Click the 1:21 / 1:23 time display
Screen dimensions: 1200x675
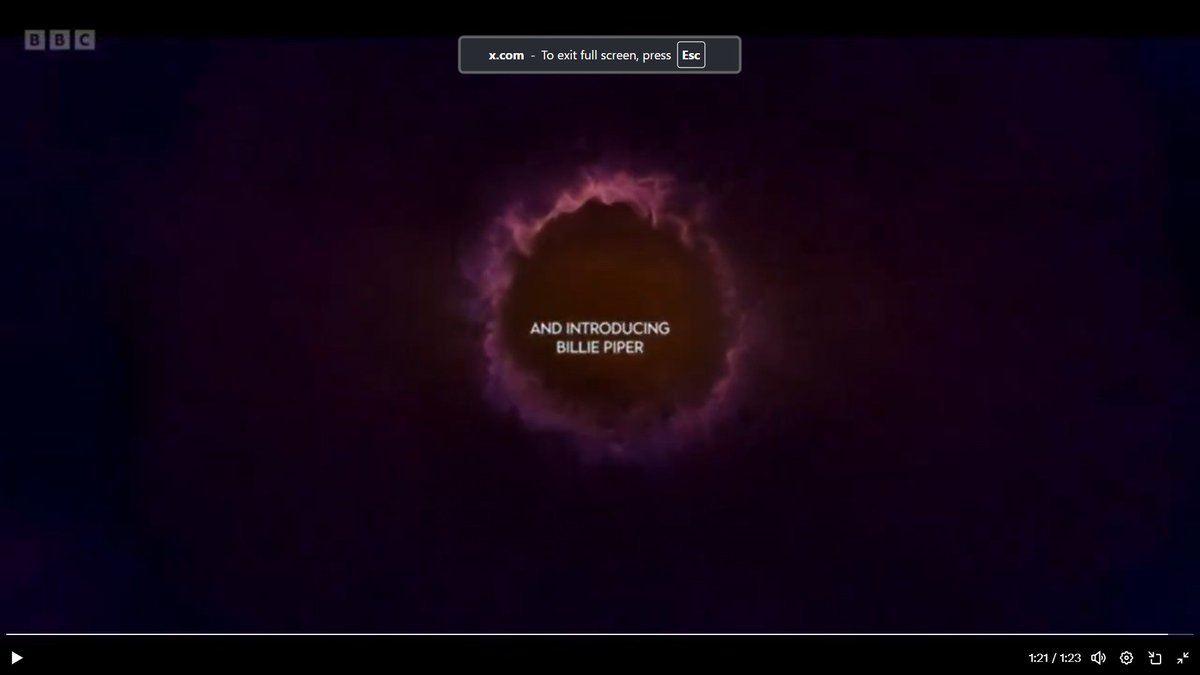point(1055,658)
